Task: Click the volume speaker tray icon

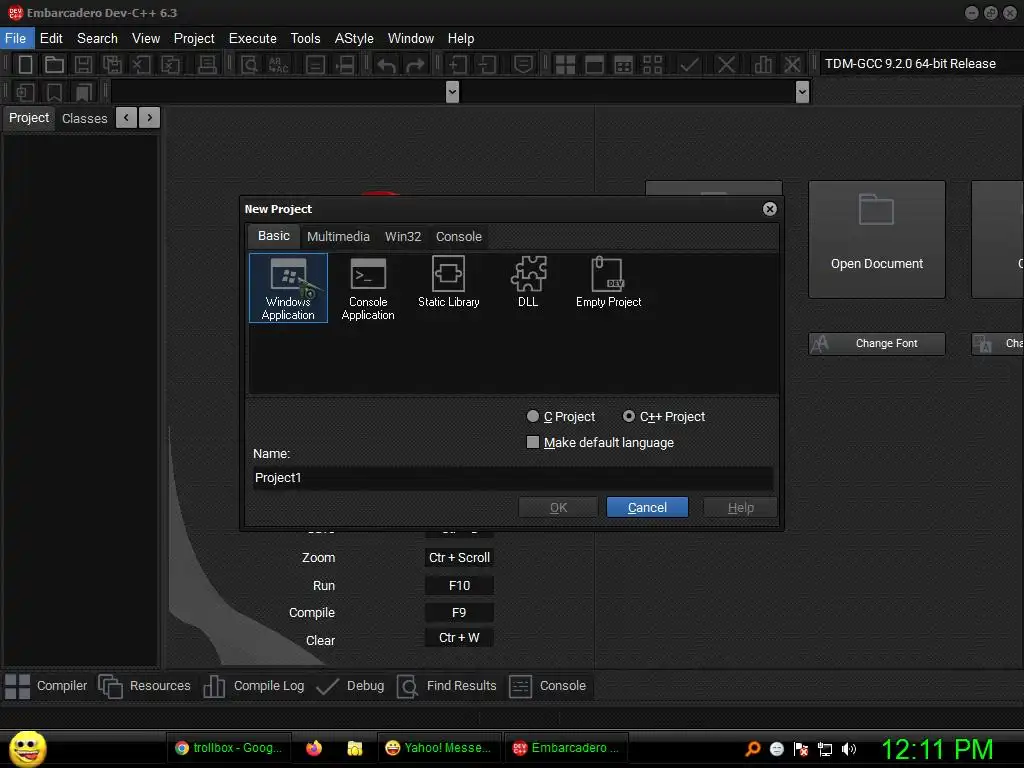Action: pyautogui.click(x=849, y=749)
